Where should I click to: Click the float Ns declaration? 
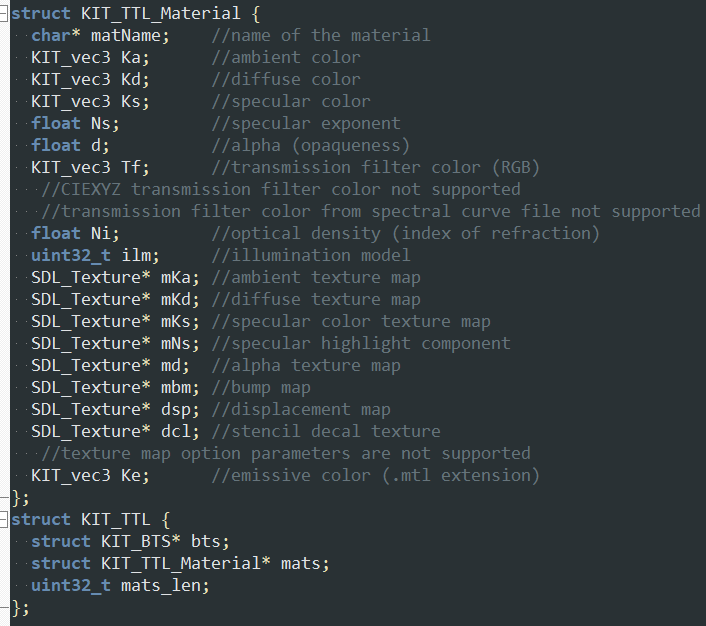tap(75, 123)
